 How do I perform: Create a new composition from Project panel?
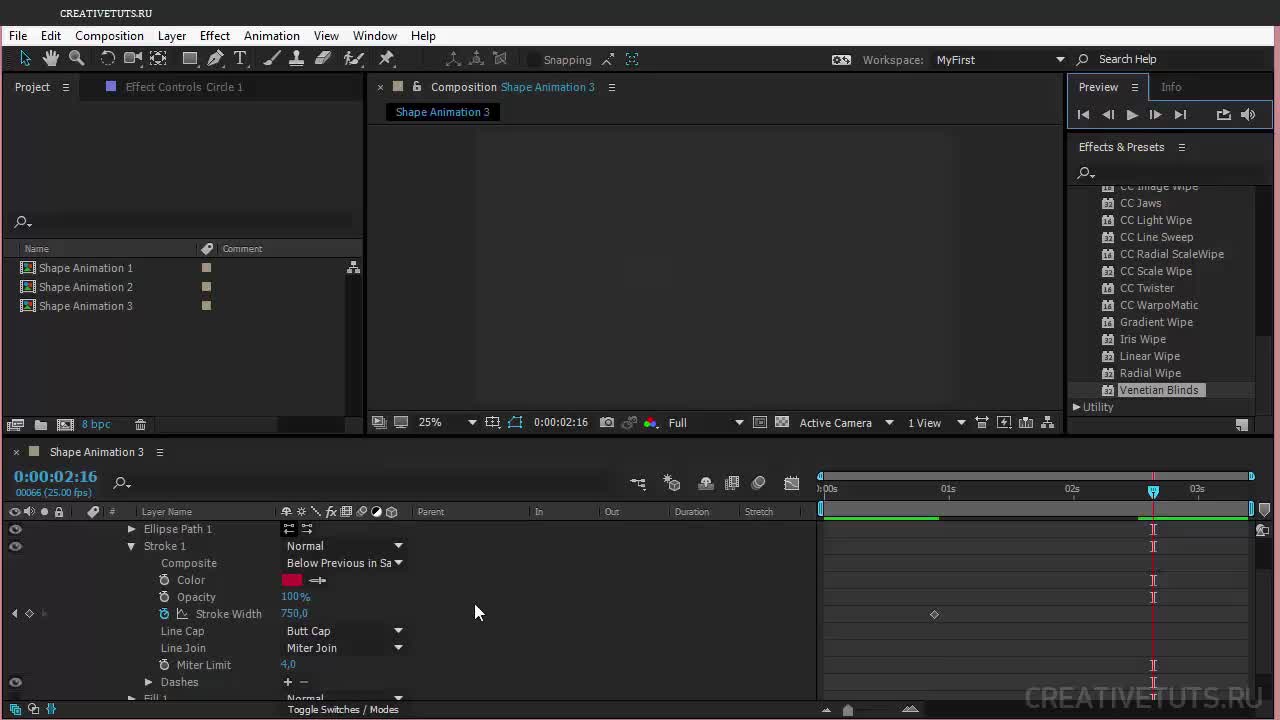click(65, 425)
